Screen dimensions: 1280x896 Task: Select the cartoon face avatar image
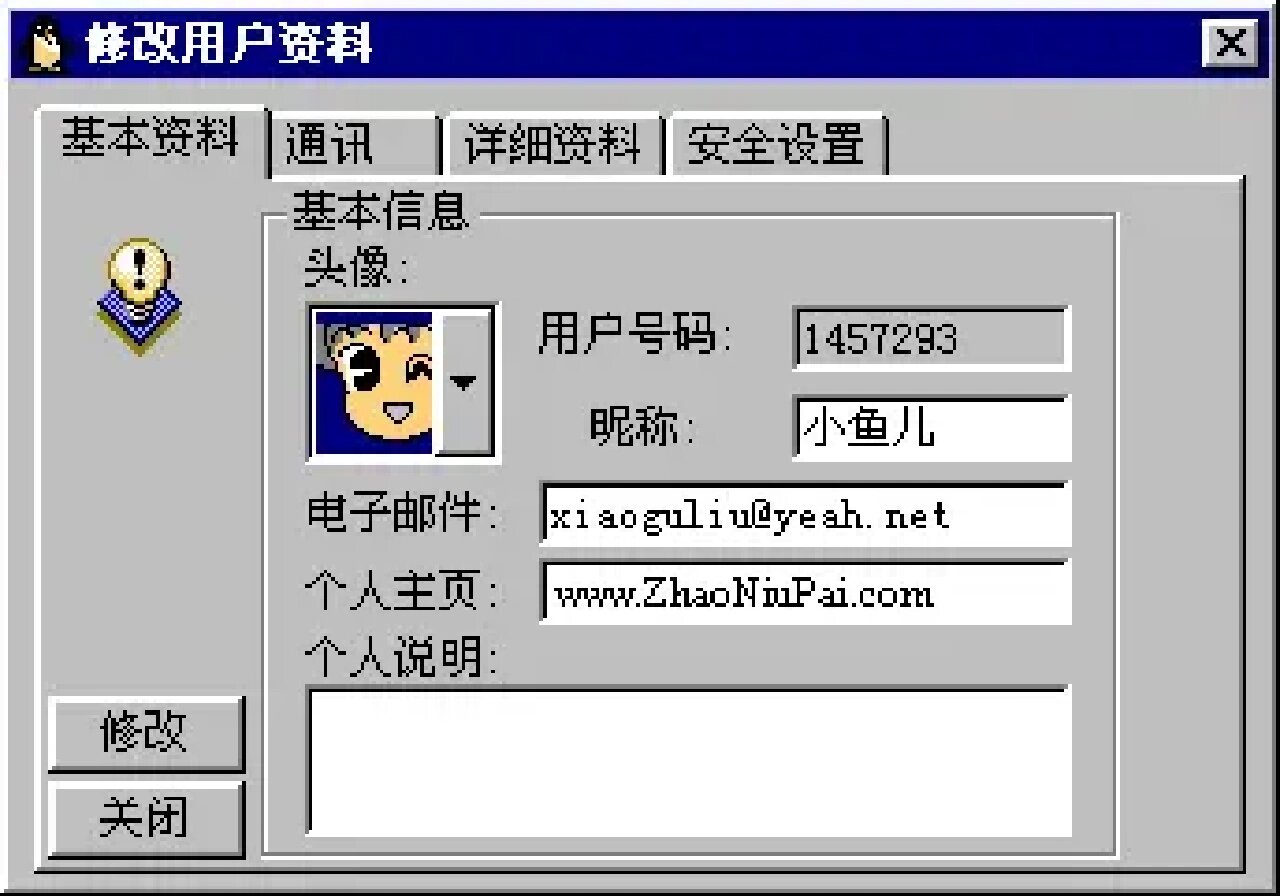pos(375,383)
